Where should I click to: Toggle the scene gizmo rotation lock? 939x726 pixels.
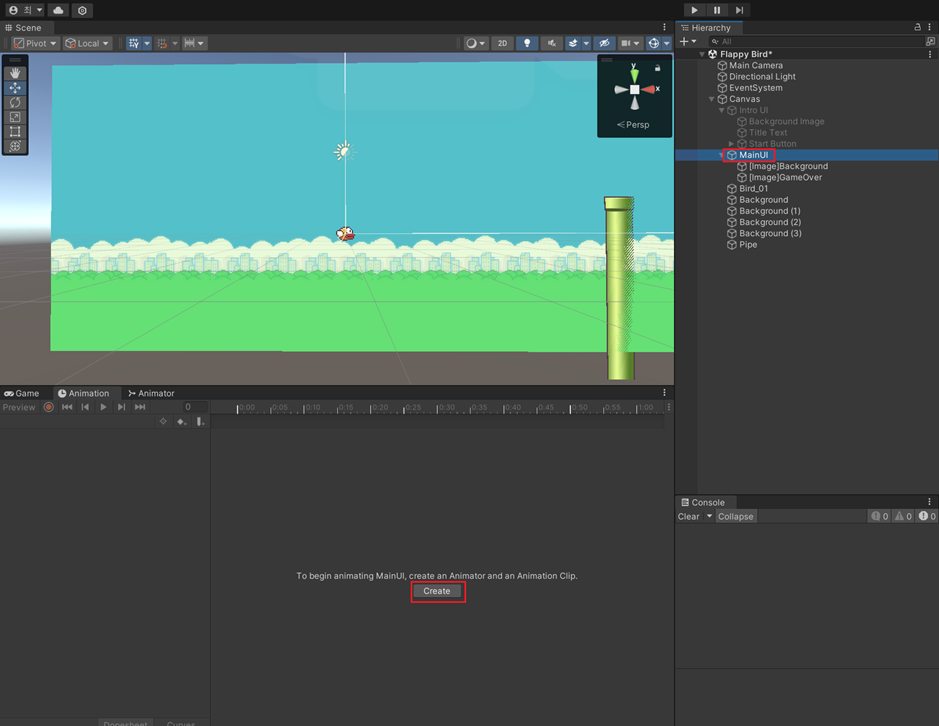tap(658, 68)
